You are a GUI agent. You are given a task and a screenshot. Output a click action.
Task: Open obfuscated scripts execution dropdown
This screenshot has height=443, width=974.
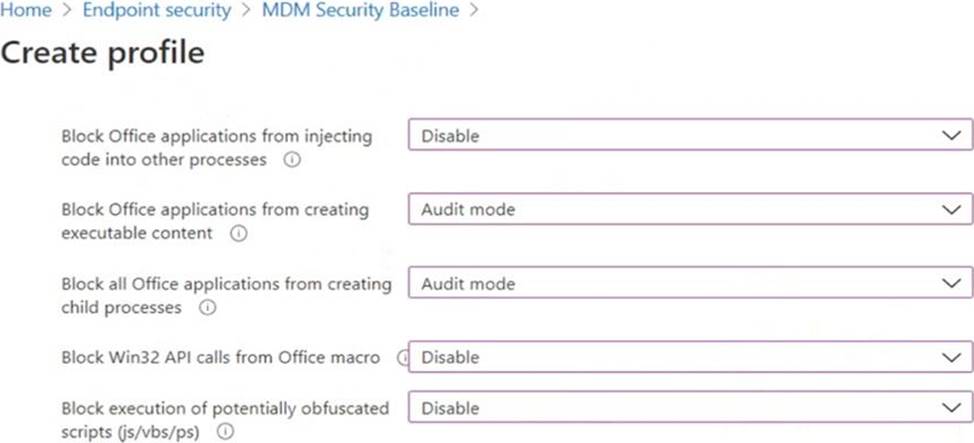click(x=690, y=408)
